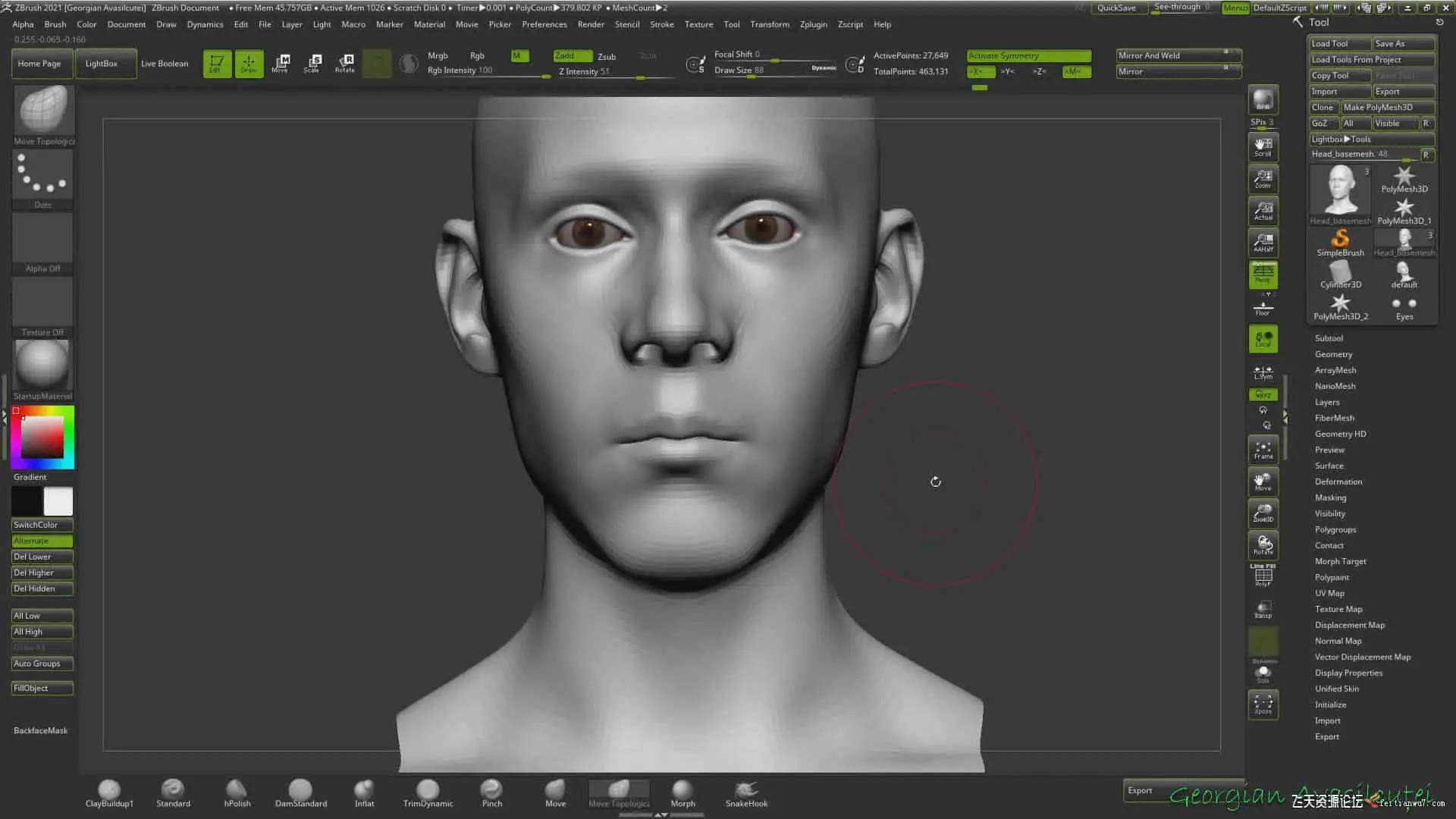Toggle the Alternate color option
This screenshot has height=819, width=1456.
(42, 541)
